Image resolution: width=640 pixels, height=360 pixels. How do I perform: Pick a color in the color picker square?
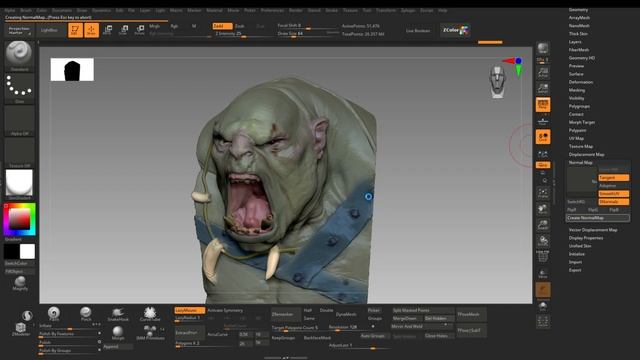click(20, 219)
